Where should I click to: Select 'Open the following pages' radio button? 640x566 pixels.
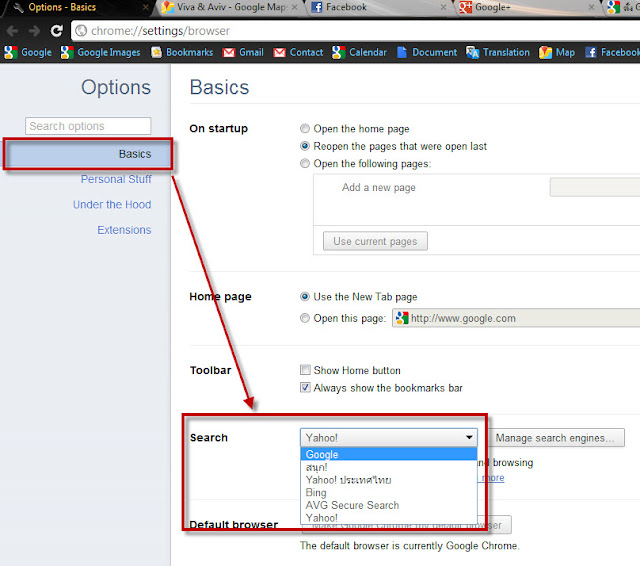tap(305, 163)
